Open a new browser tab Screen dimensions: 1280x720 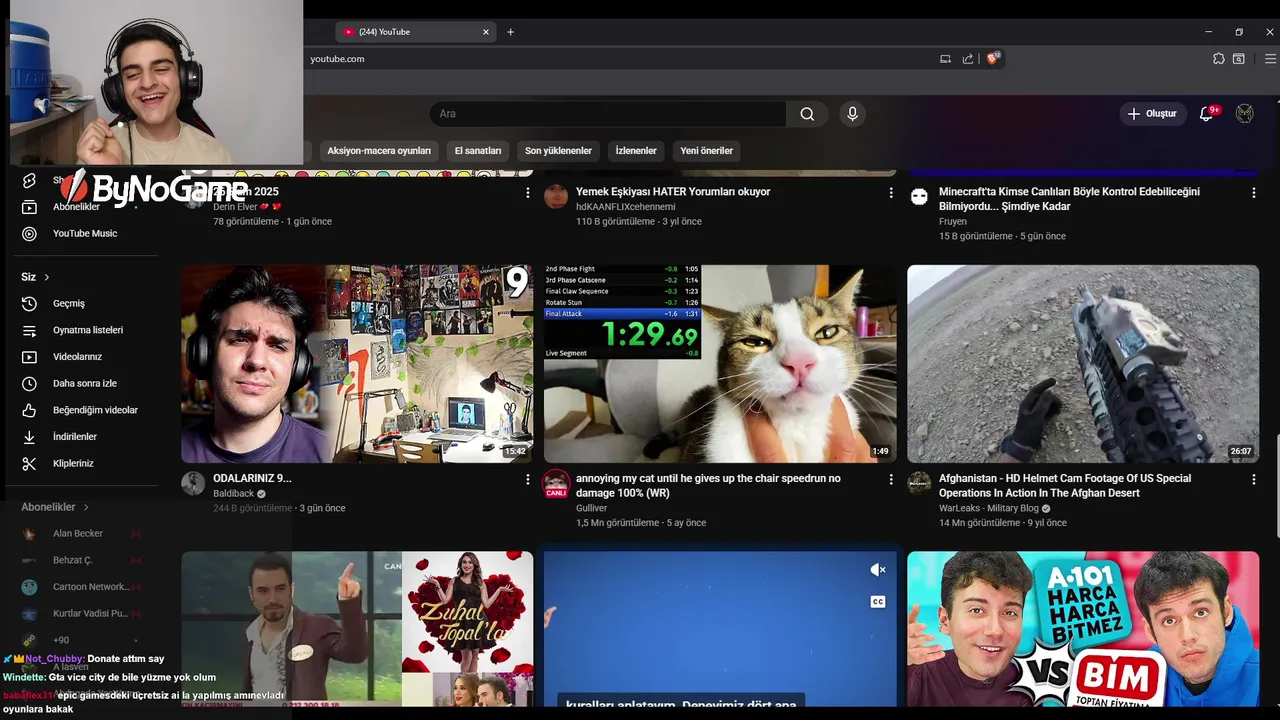coord(510,32)
